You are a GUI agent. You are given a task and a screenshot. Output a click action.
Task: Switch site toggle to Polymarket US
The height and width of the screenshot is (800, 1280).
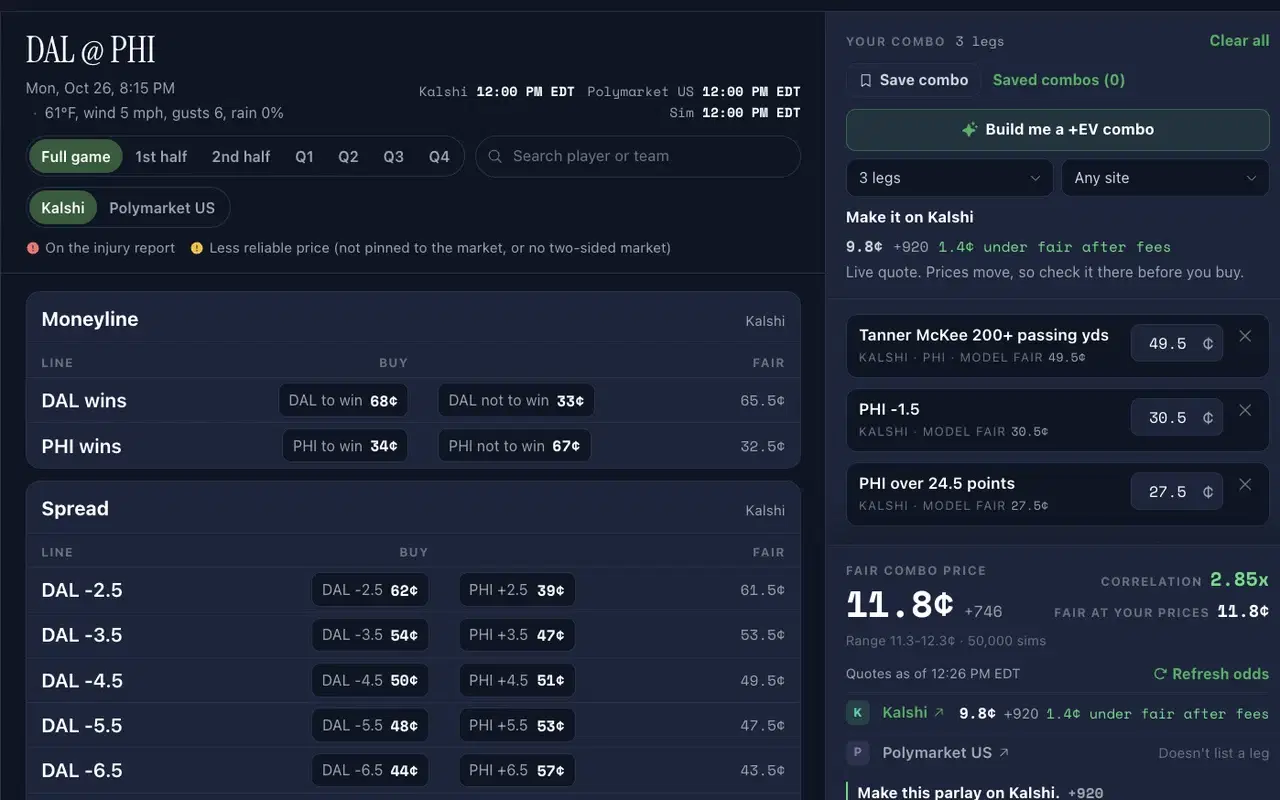pyautogui.click(x=162, y=208)
